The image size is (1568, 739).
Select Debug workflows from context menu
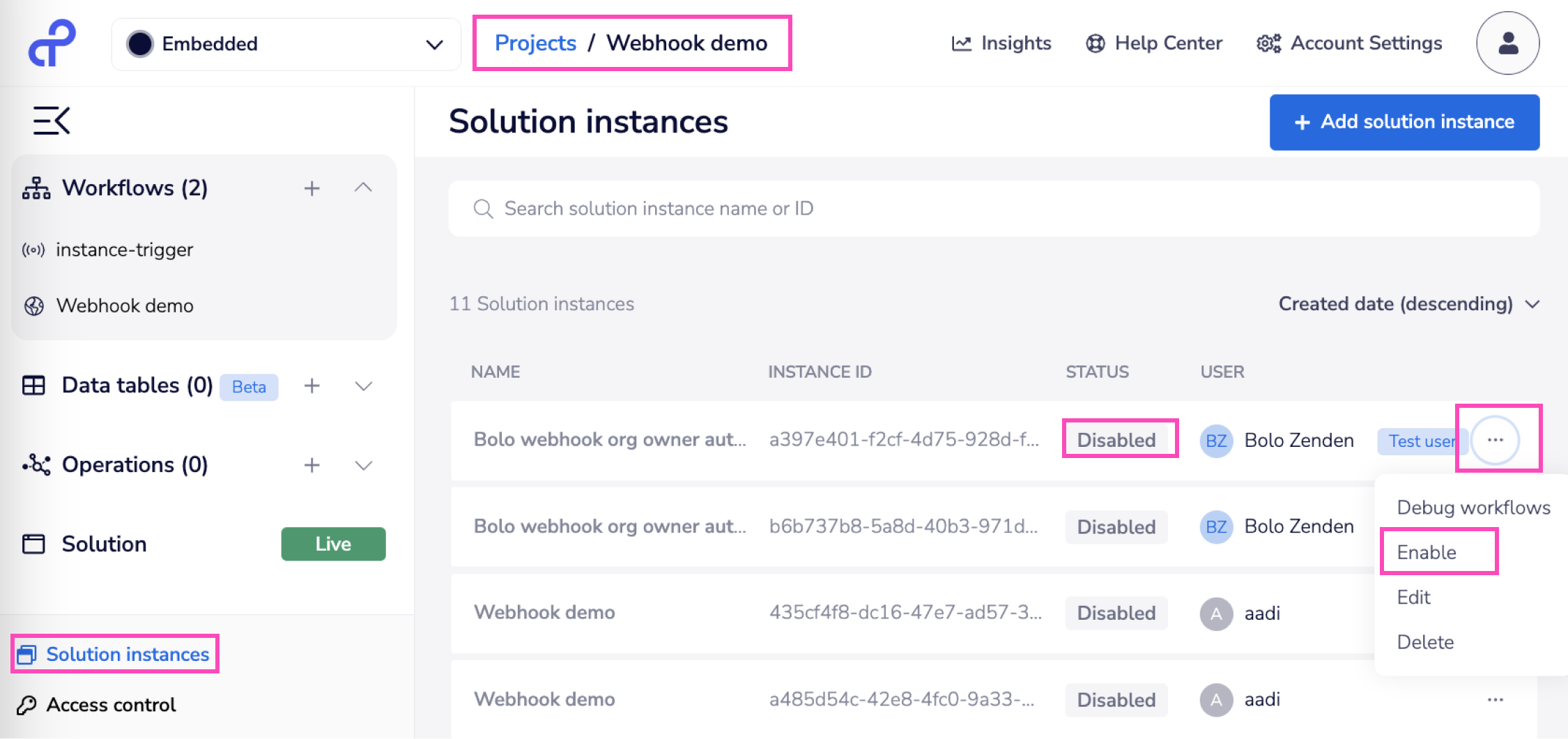tap(1473, 507)
